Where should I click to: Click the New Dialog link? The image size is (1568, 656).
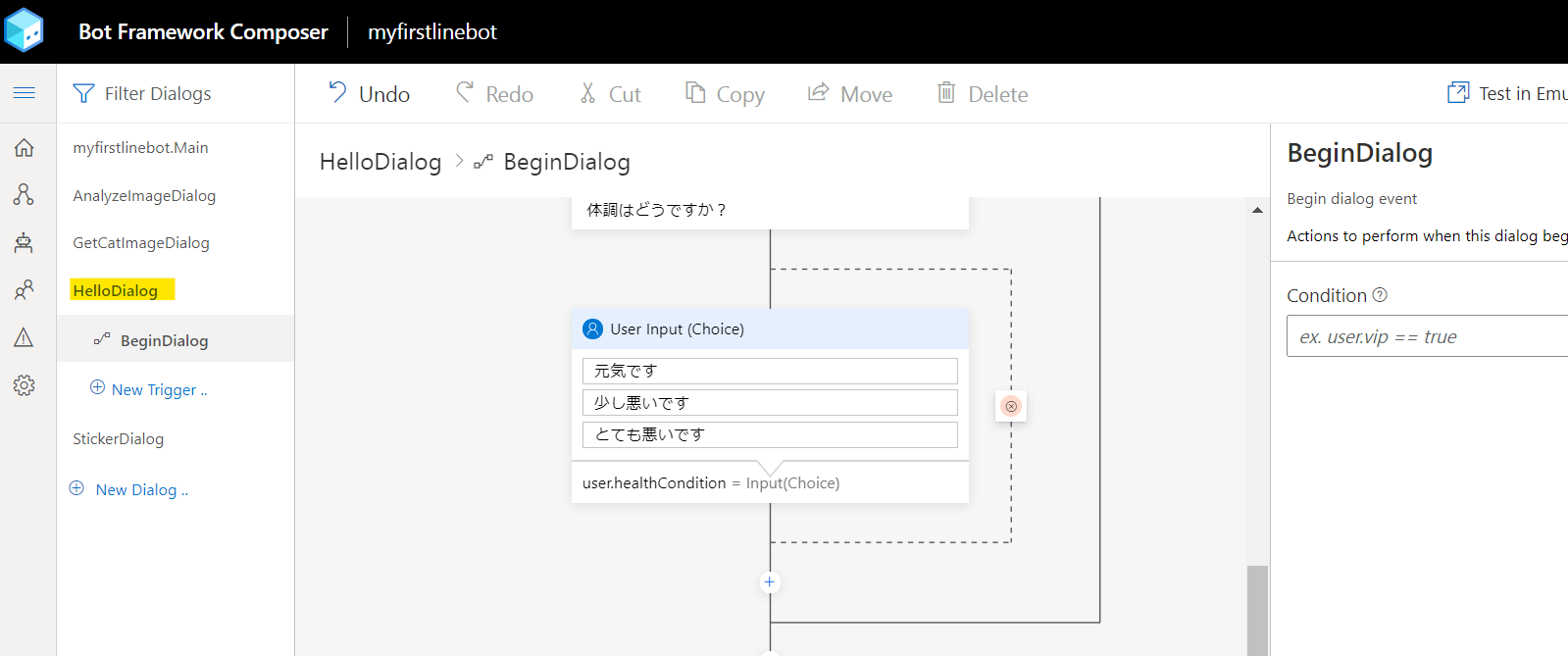(128, 489)
